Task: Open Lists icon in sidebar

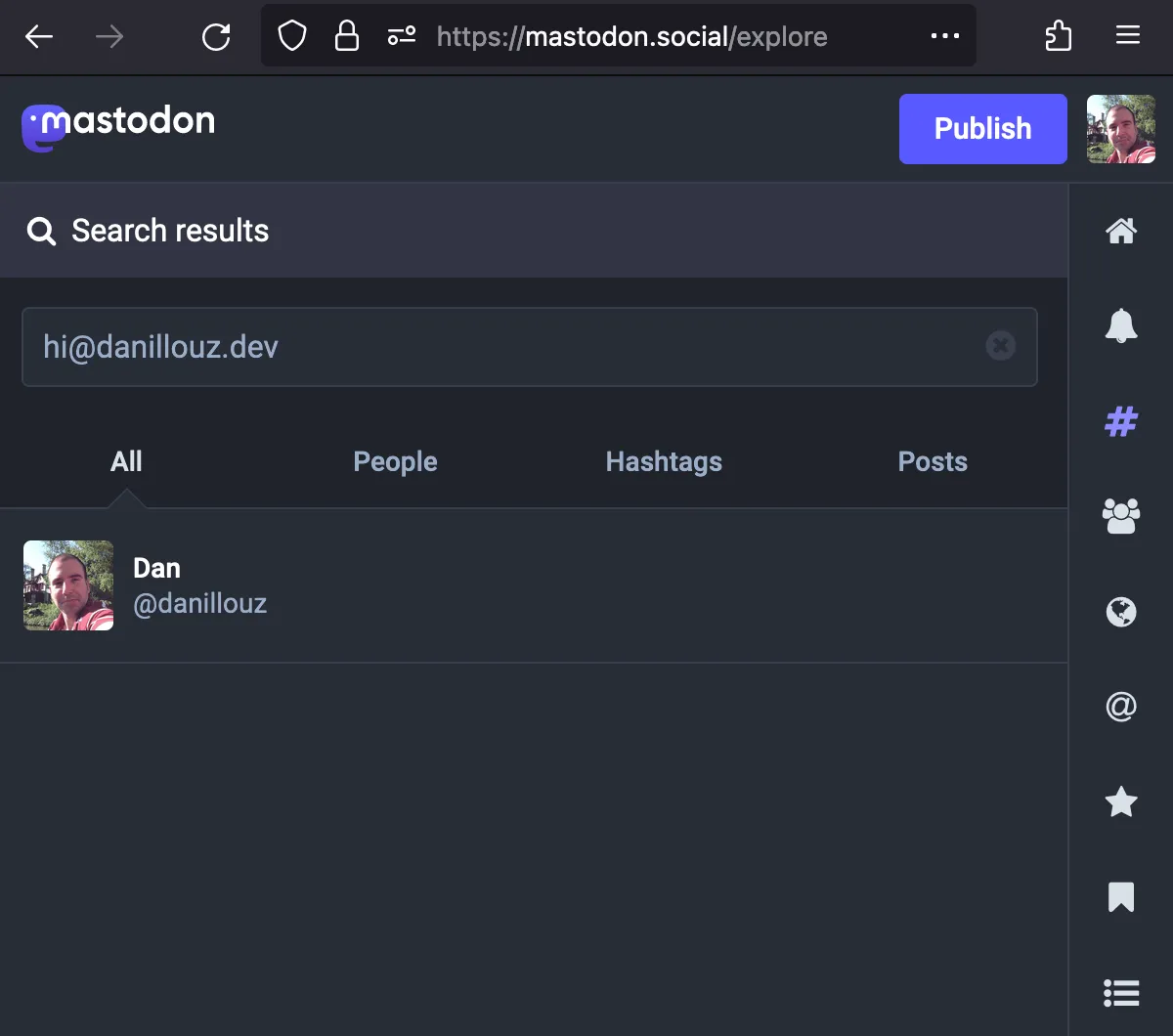Action: [1121, 993]
